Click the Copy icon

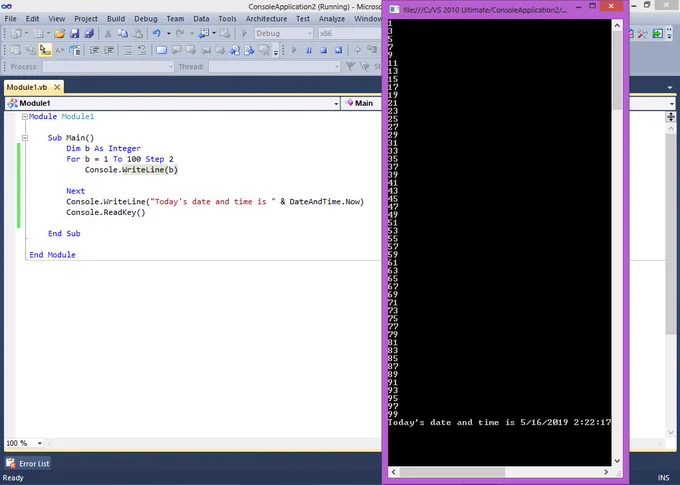(123, 33)
